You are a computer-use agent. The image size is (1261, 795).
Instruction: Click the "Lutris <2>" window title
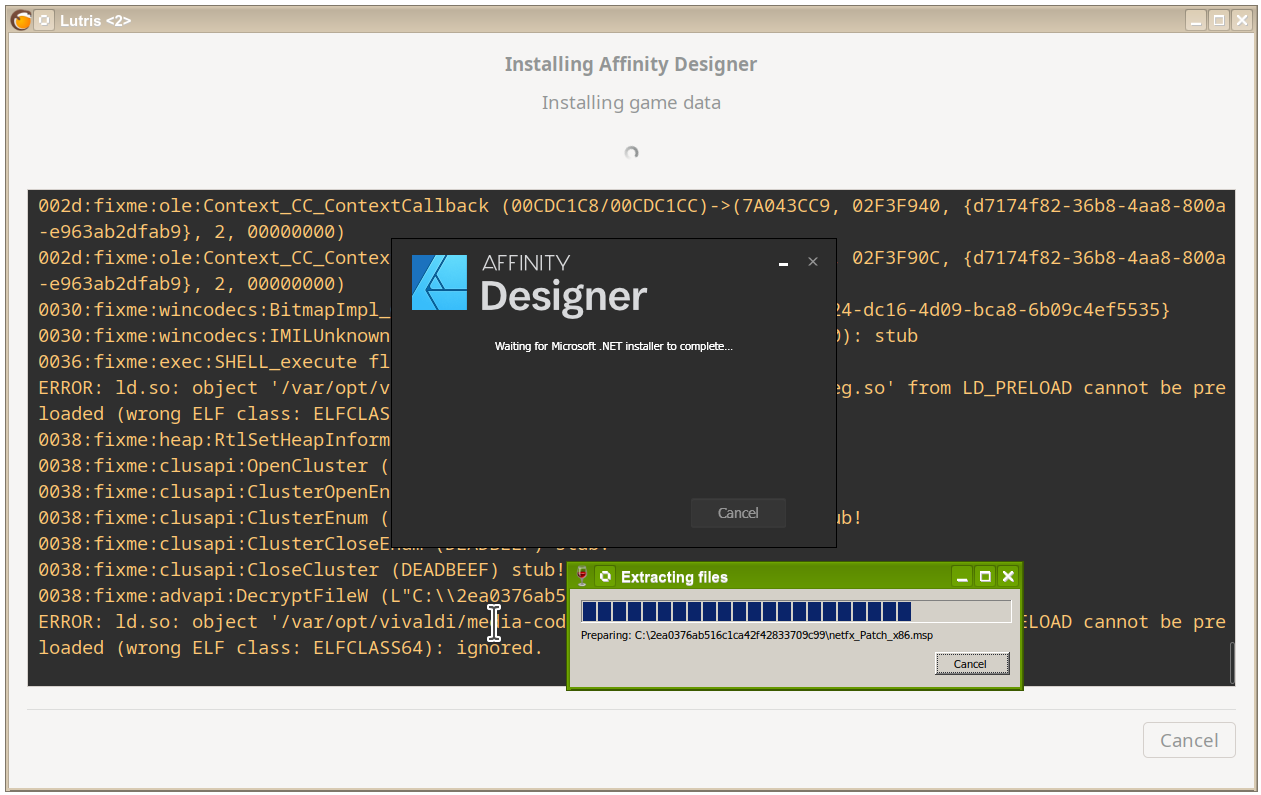coord(95,20)
